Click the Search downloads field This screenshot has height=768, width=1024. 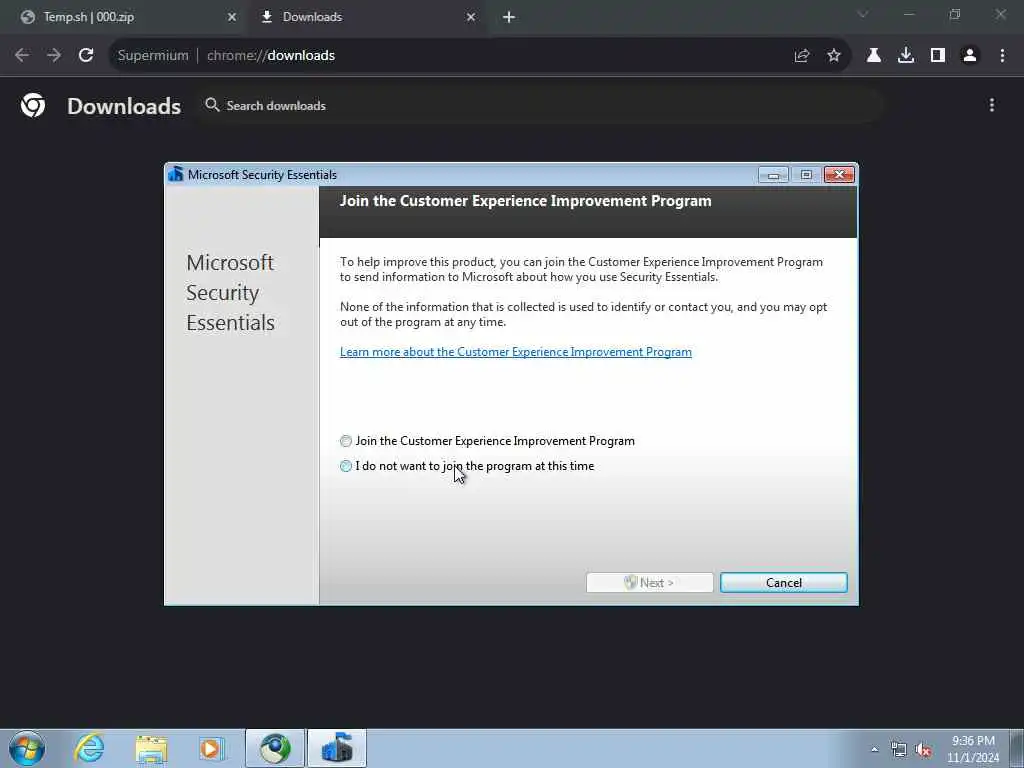[541, 105]
